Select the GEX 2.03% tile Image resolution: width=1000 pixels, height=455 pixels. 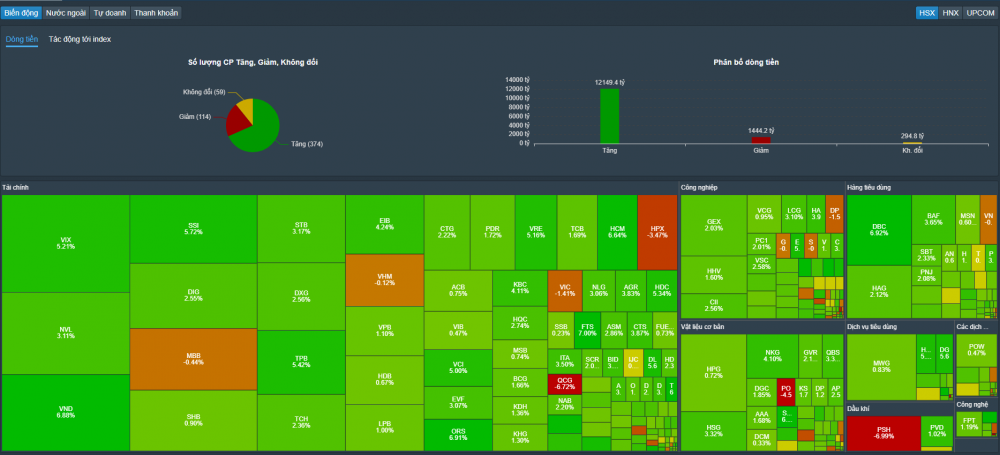[714, 225]
